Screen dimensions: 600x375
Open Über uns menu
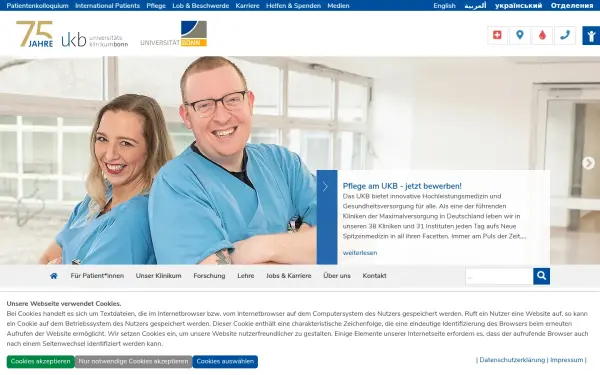pos(337,276)
